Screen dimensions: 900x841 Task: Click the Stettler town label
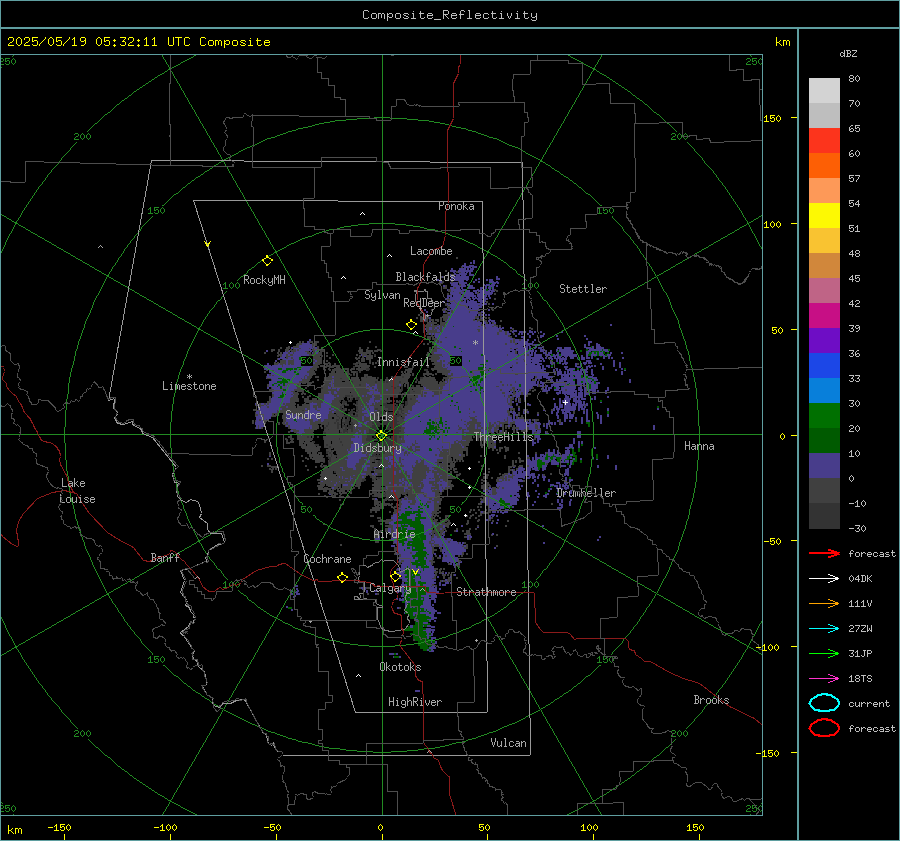click(x=583, y=289)
